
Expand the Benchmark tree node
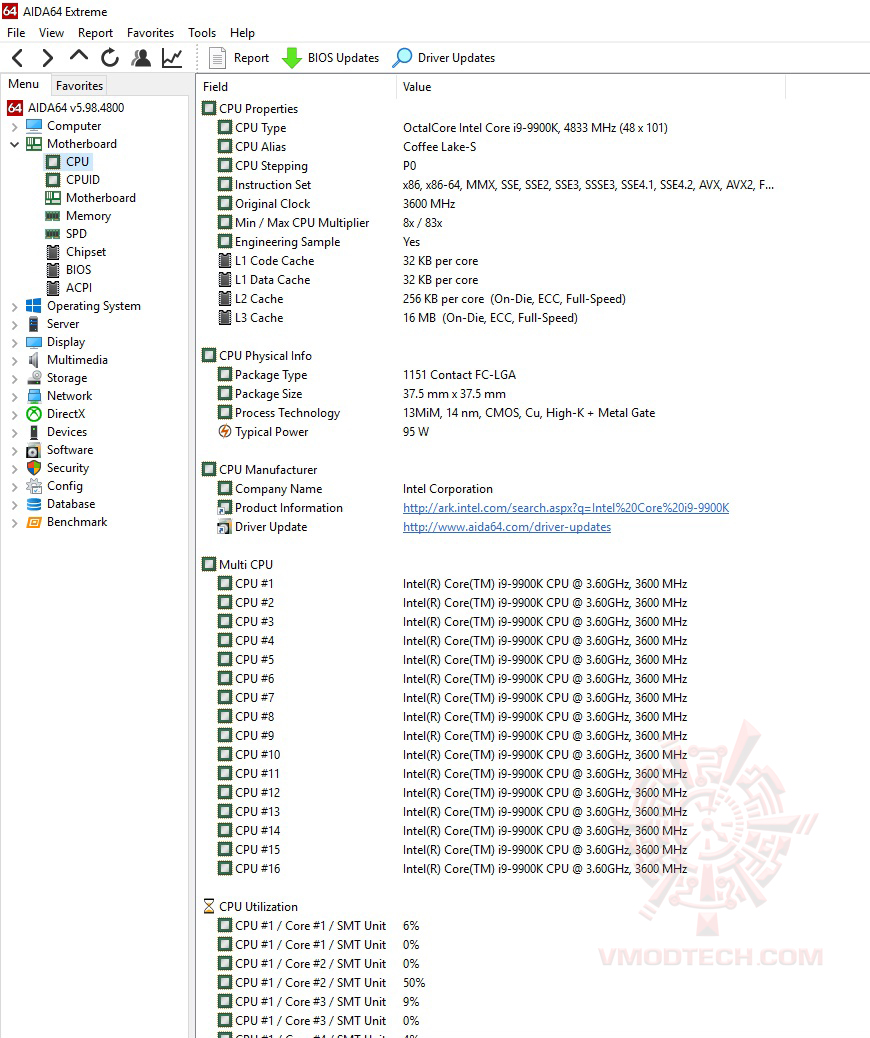pyautogui.click(x=15, y=522)
